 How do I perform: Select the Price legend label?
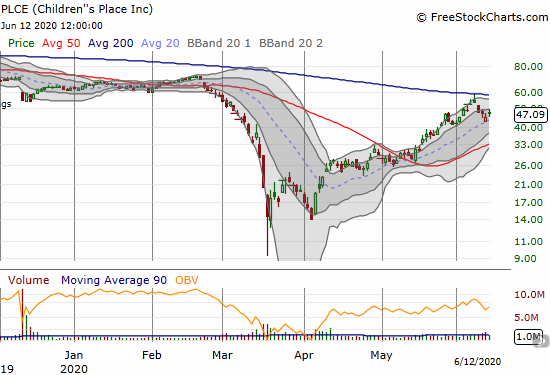[x=21, y=43]
